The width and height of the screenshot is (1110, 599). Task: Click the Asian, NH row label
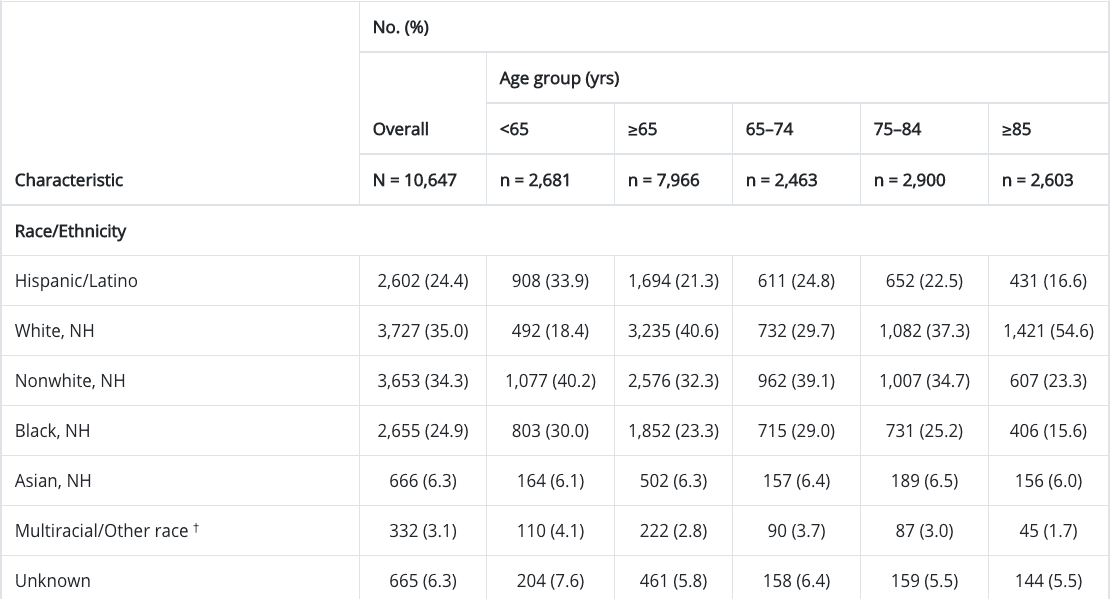pos(53,481)
